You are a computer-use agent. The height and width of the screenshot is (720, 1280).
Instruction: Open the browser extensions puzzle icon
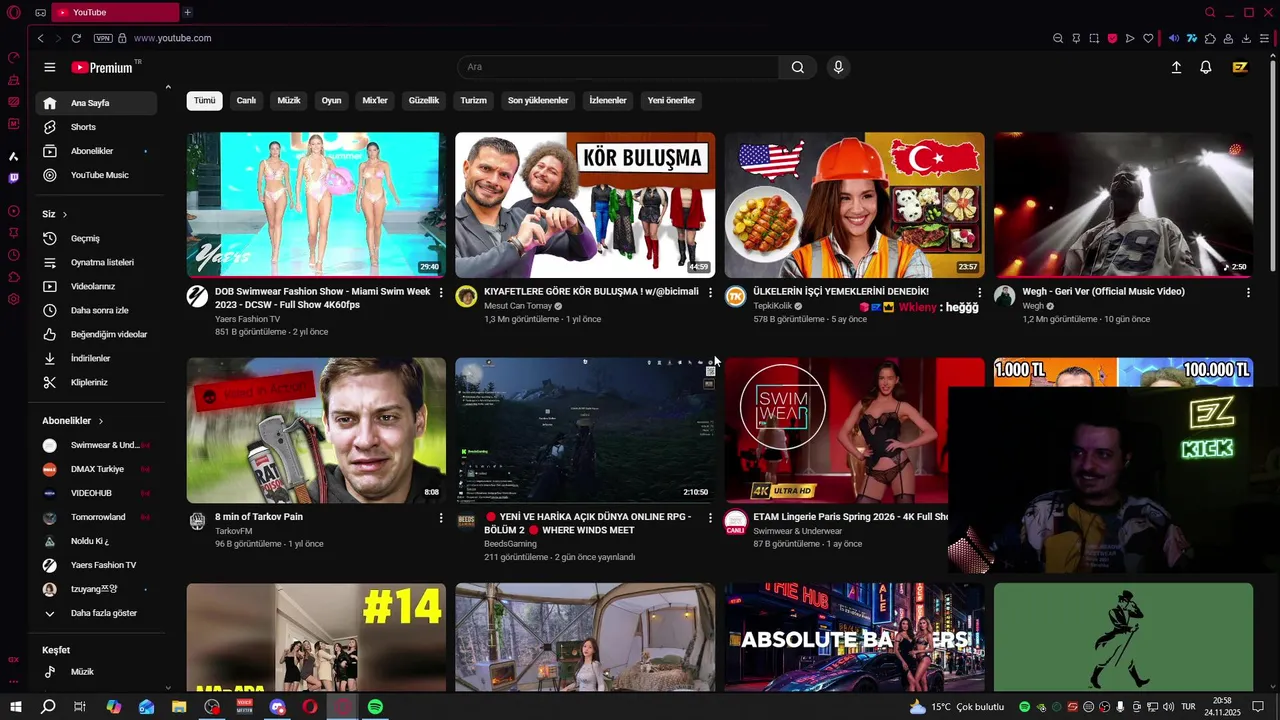click(x=1210, y=38)
